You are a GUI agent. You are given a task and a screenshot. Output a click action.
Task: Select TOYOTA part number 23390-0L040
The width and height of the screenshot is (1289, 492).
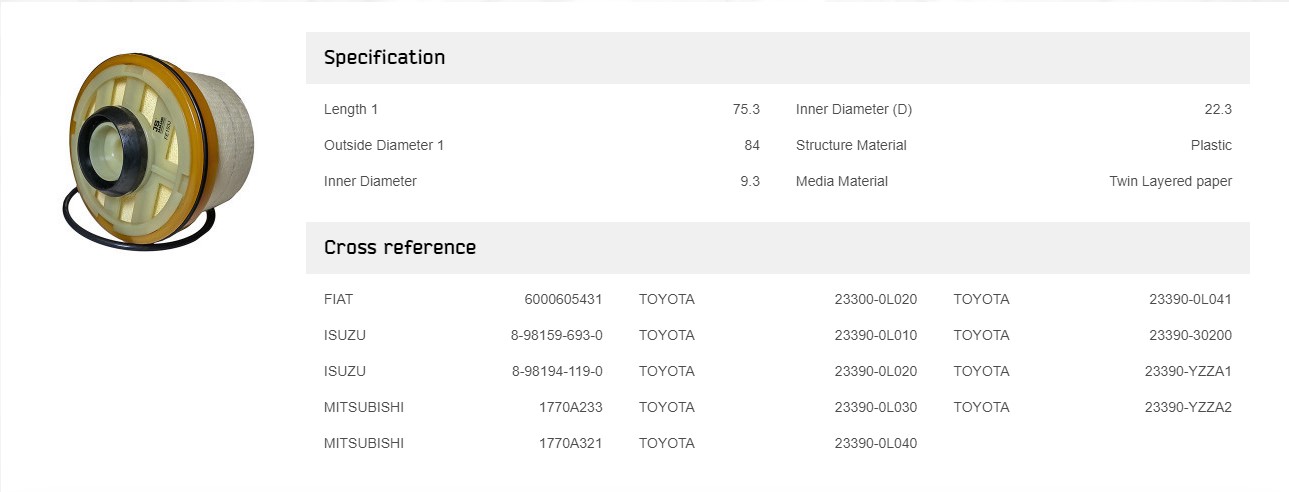(x=876, y=443)
